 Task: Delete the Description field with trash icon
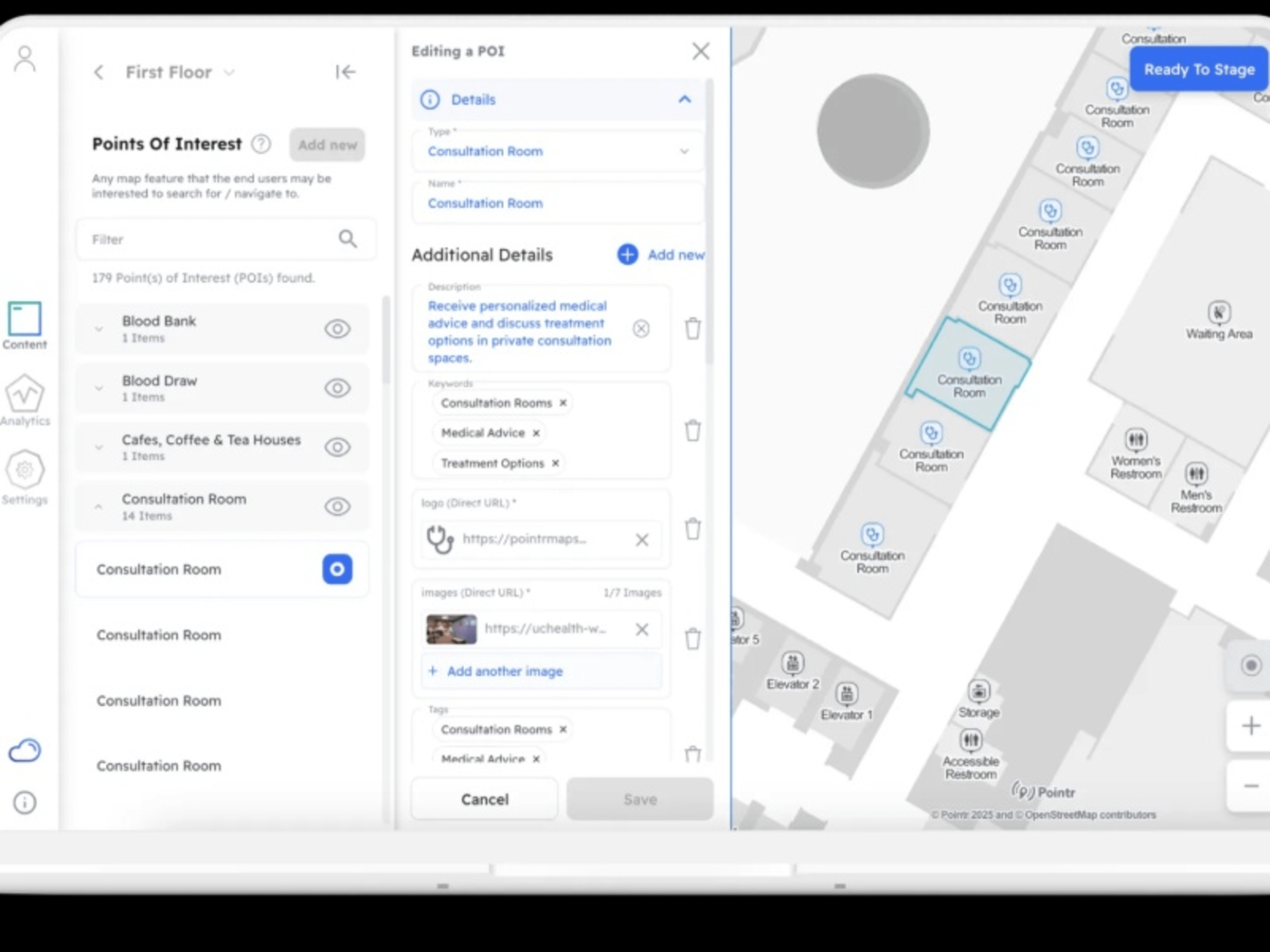[x=692, y=328]
